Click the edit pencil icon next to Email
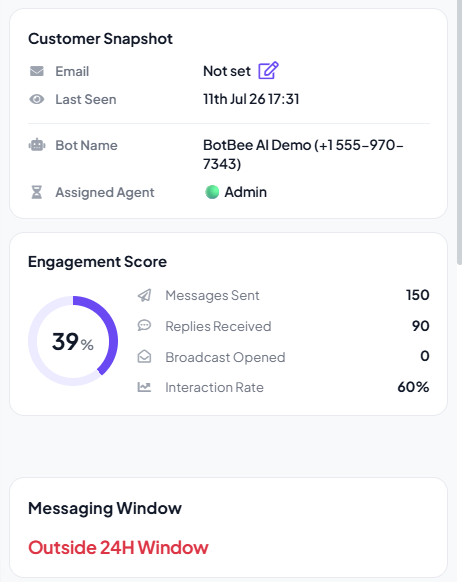The image size is (462, 582). click(x=268, y=71)
